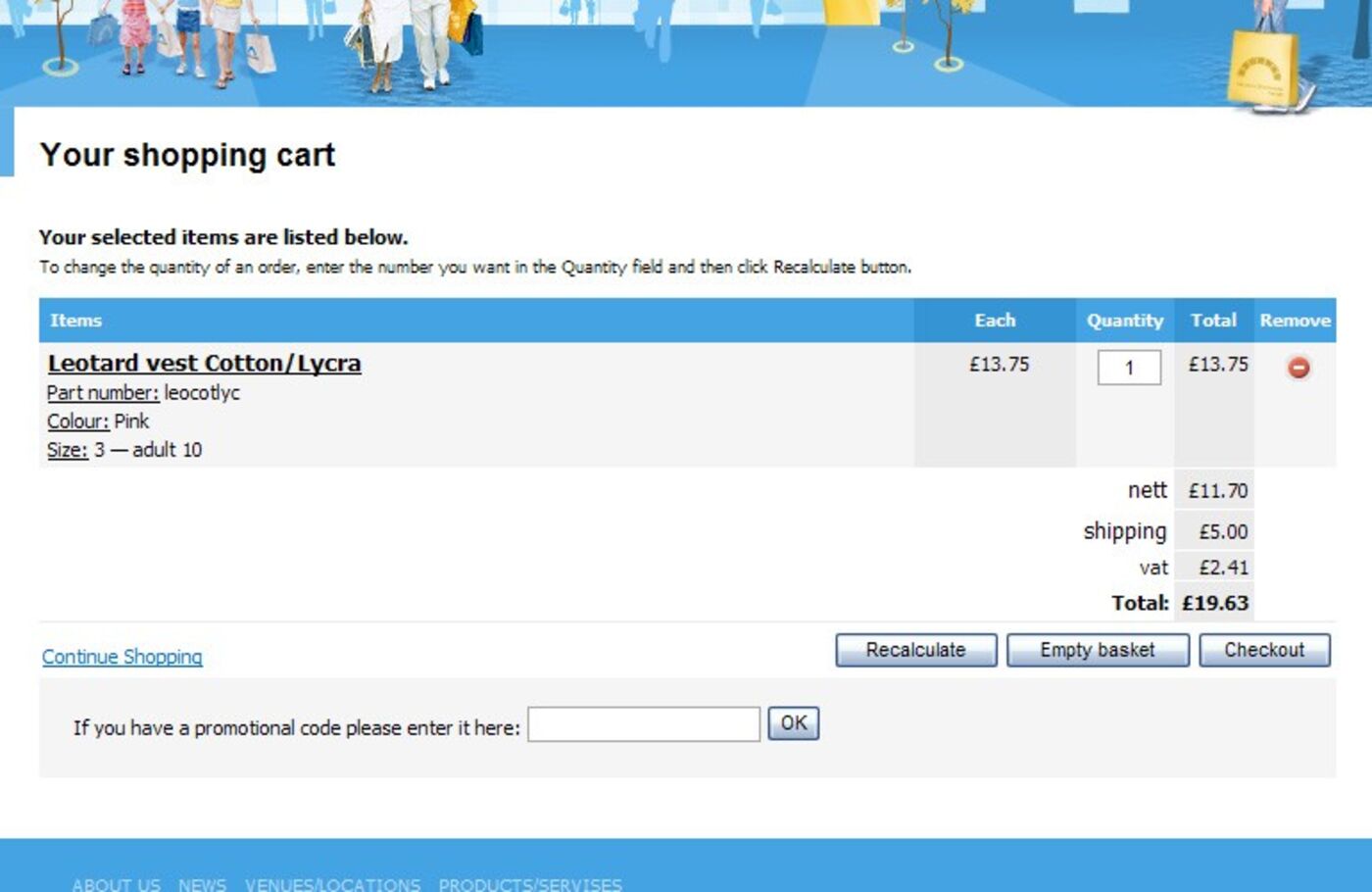Visit the PRODUCTS/SERVISES footer link
Image resolution: width=1372 pixels, height=892 pixels.
tap(529, 884)
